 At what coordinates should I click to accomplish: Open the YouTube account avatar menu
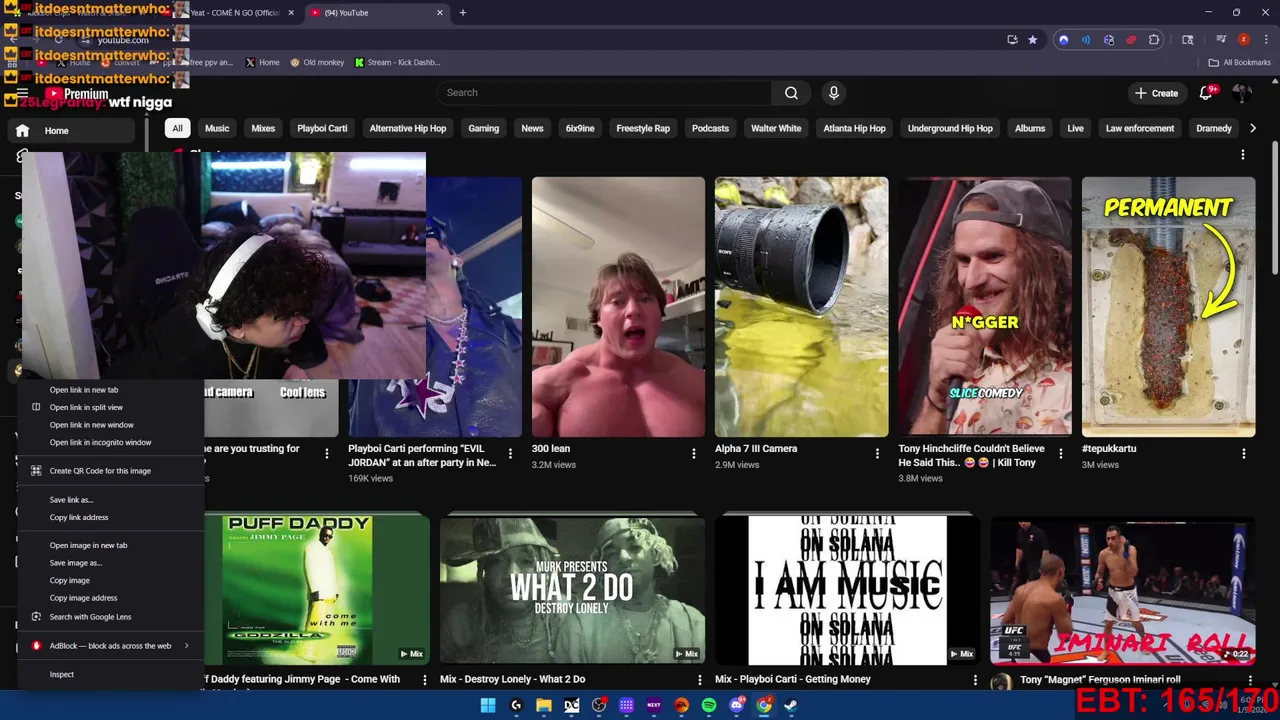tap(1242, 93)
